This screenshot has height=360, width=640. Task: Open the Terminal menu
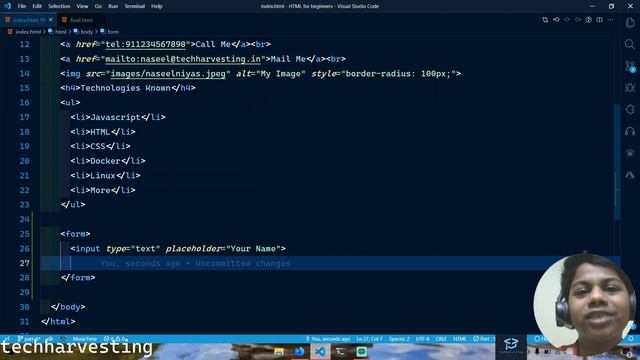tap(135, 6)
